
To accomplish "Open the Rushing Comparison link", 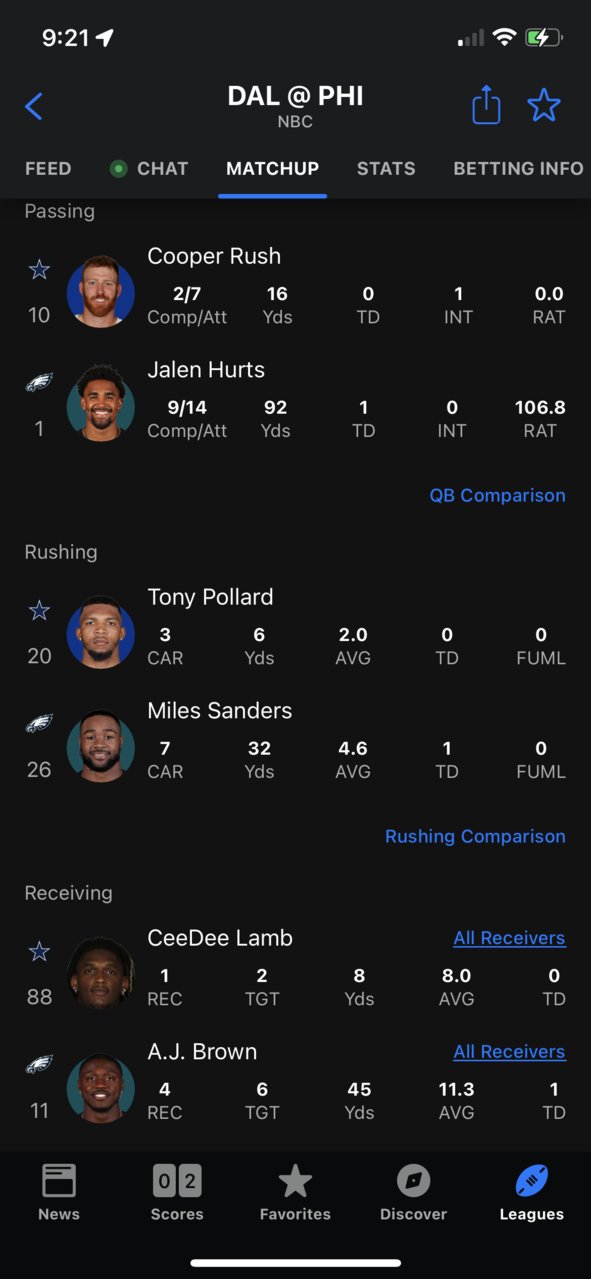I will tap(475, 836).
